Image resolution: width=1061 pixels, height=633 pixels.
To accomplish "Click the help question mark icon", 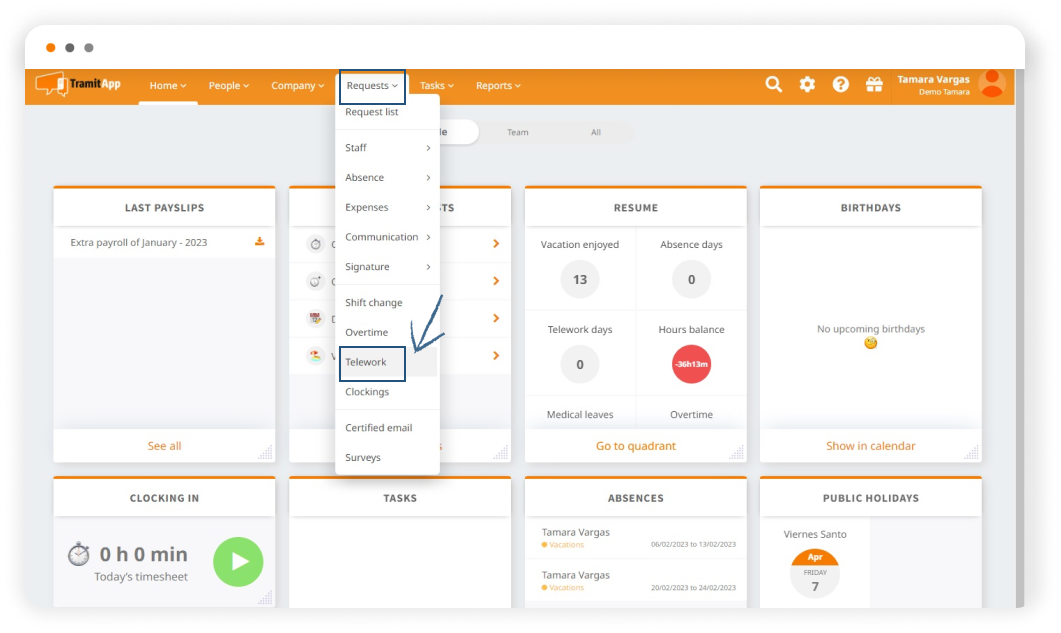I will pos(840,85).
